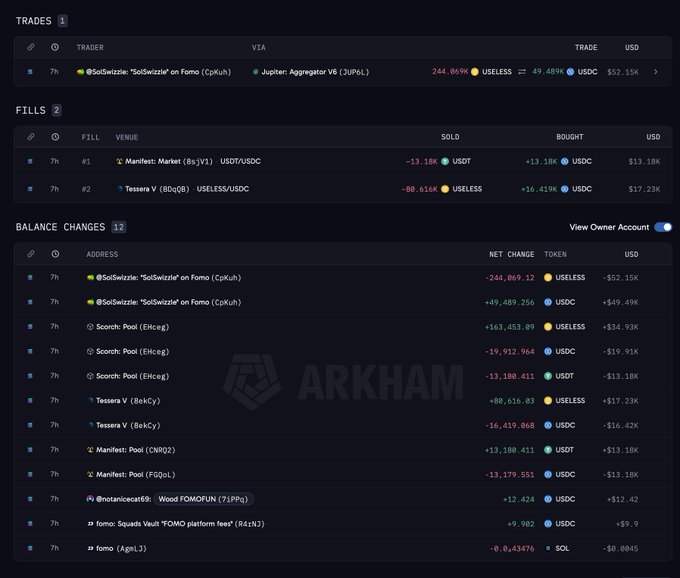Click the -16,419.068 net change value
This screenshot has height=578, width=680.
click(510, 425)
